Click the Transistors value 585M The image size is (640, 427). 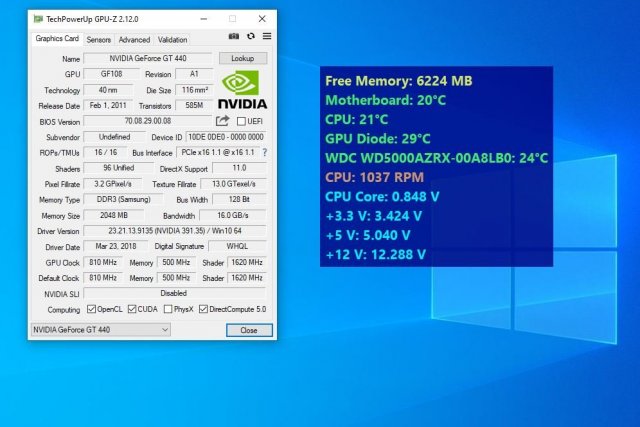point(194,105)
